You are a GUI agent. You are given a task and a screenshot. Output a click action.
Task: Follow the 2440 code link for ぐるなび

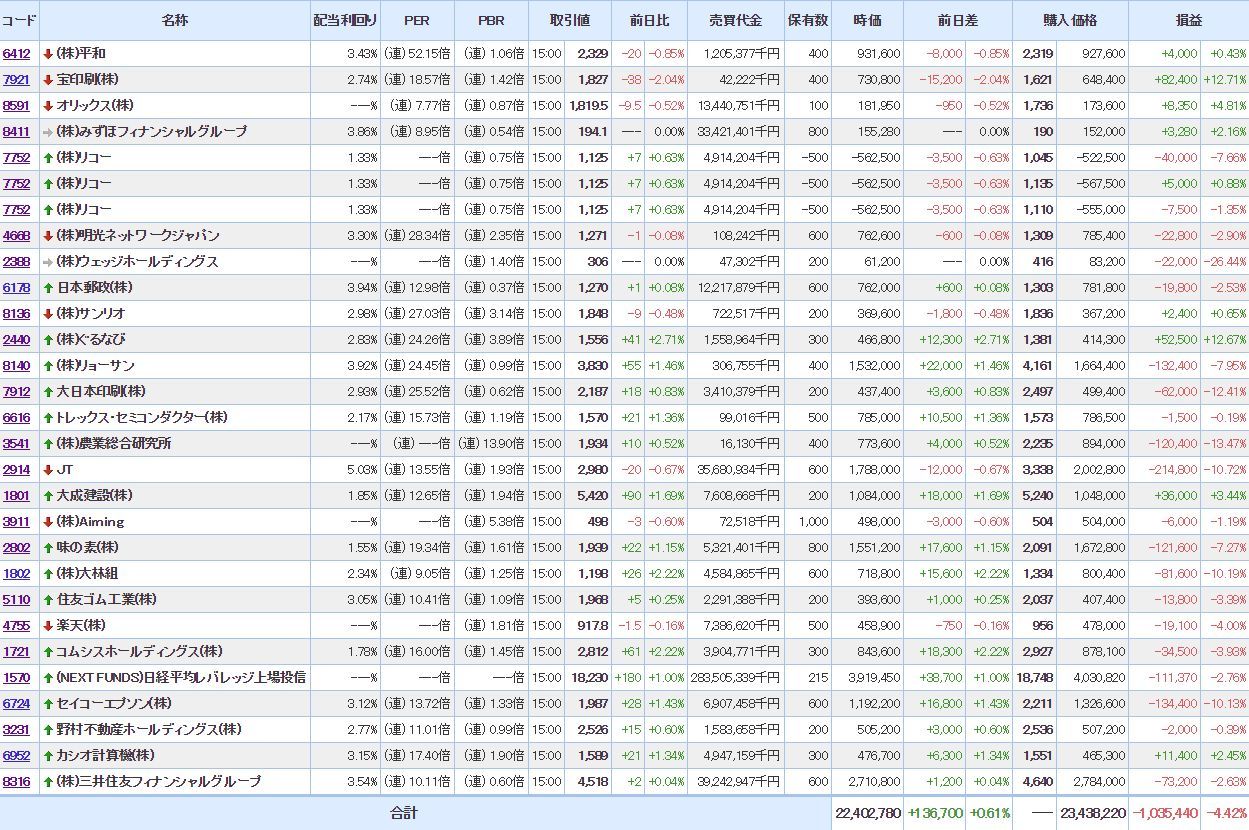(16, 340)
